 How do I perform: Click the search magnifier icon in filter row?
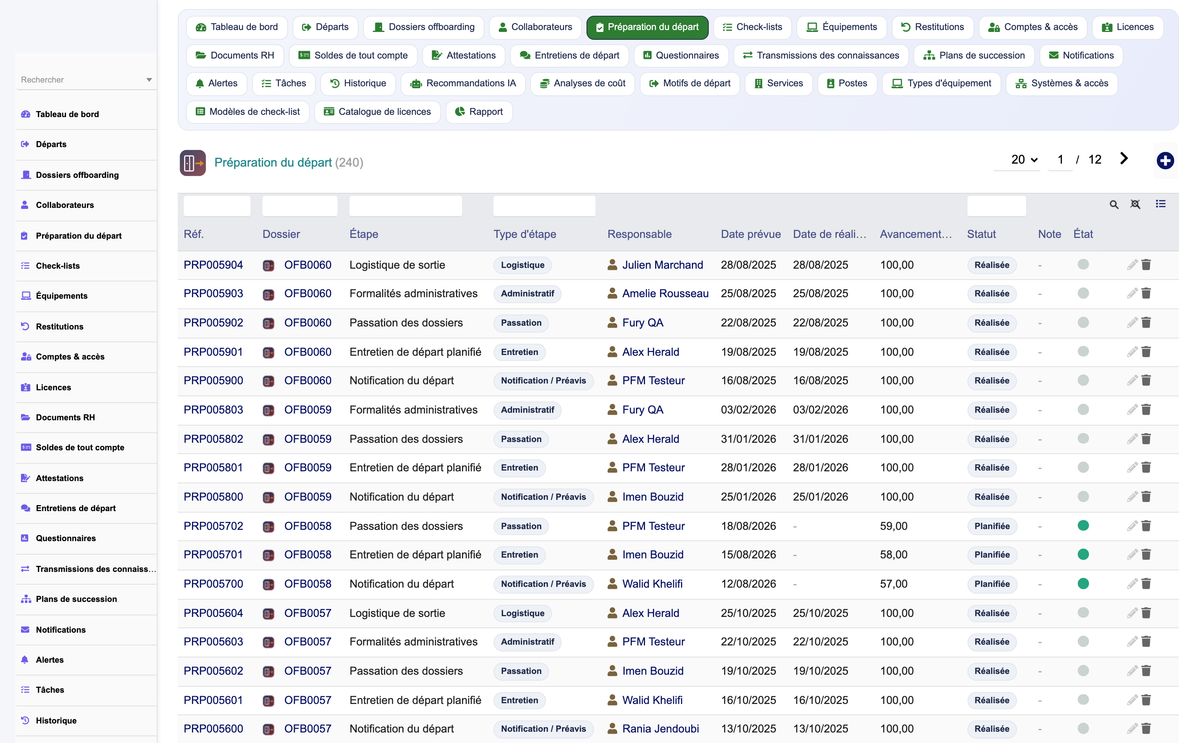[x=1114, y=204]
